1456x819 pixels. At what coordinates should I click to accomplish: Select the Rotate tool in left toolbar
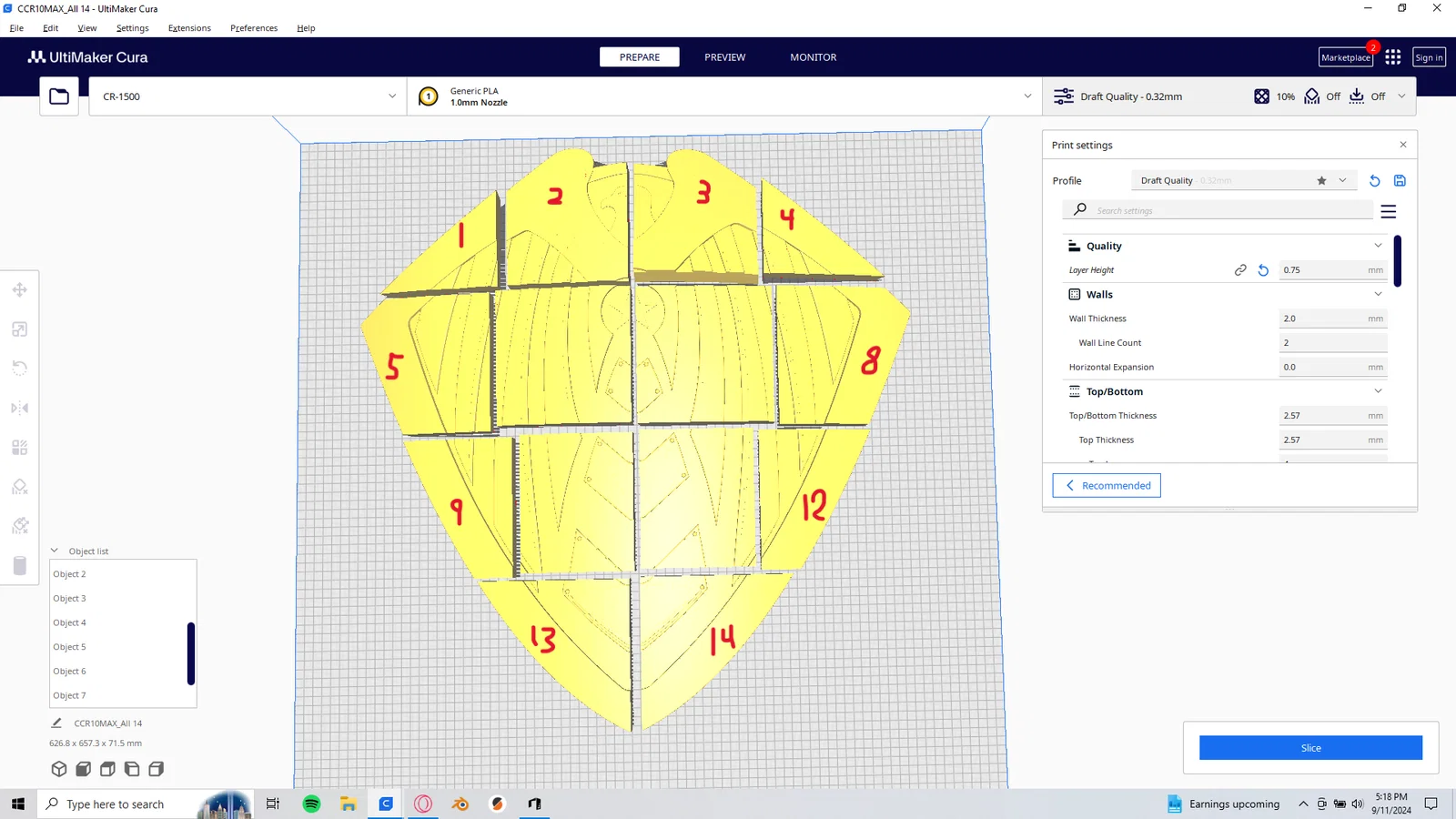coord(19,369)
